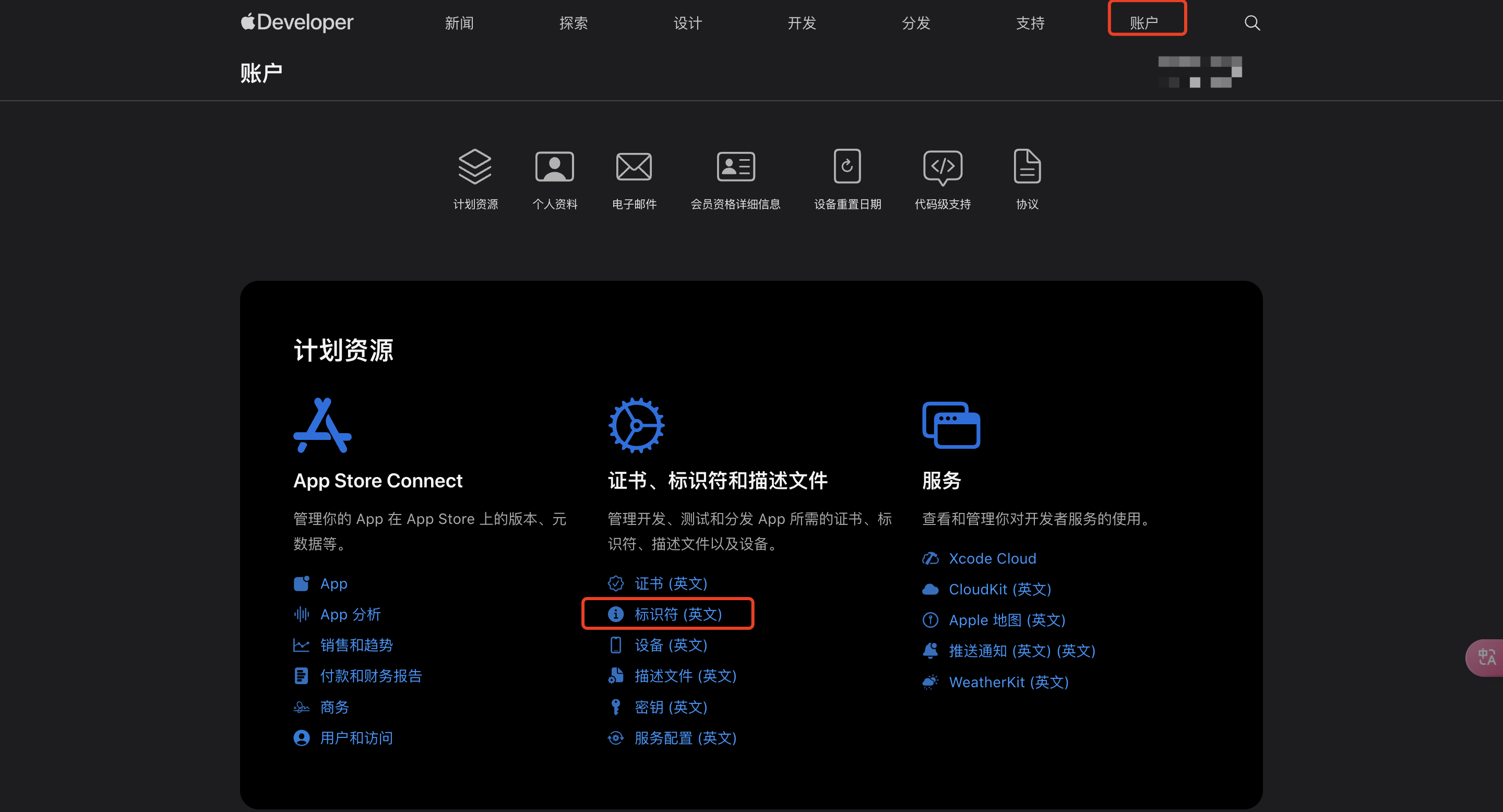This screenshot has width=1503, height=812.
Task: Open the 个人资料 profile icon
Action: [x=554, y=167]
